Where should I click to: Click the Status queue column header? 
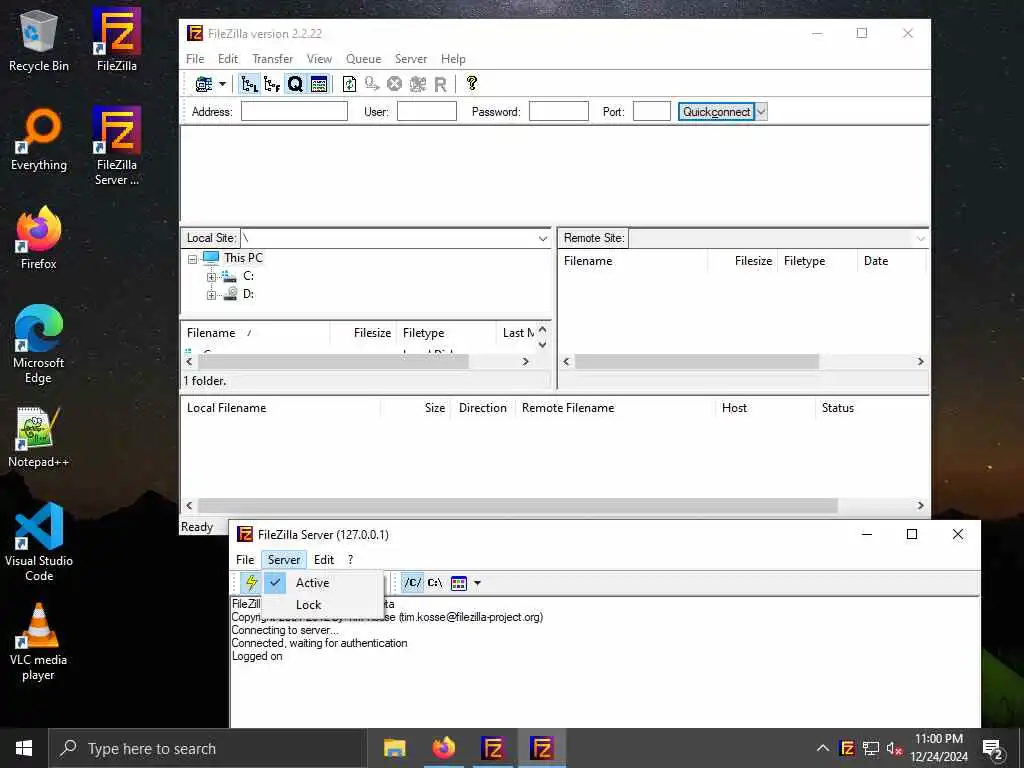(x=872, y=408)
